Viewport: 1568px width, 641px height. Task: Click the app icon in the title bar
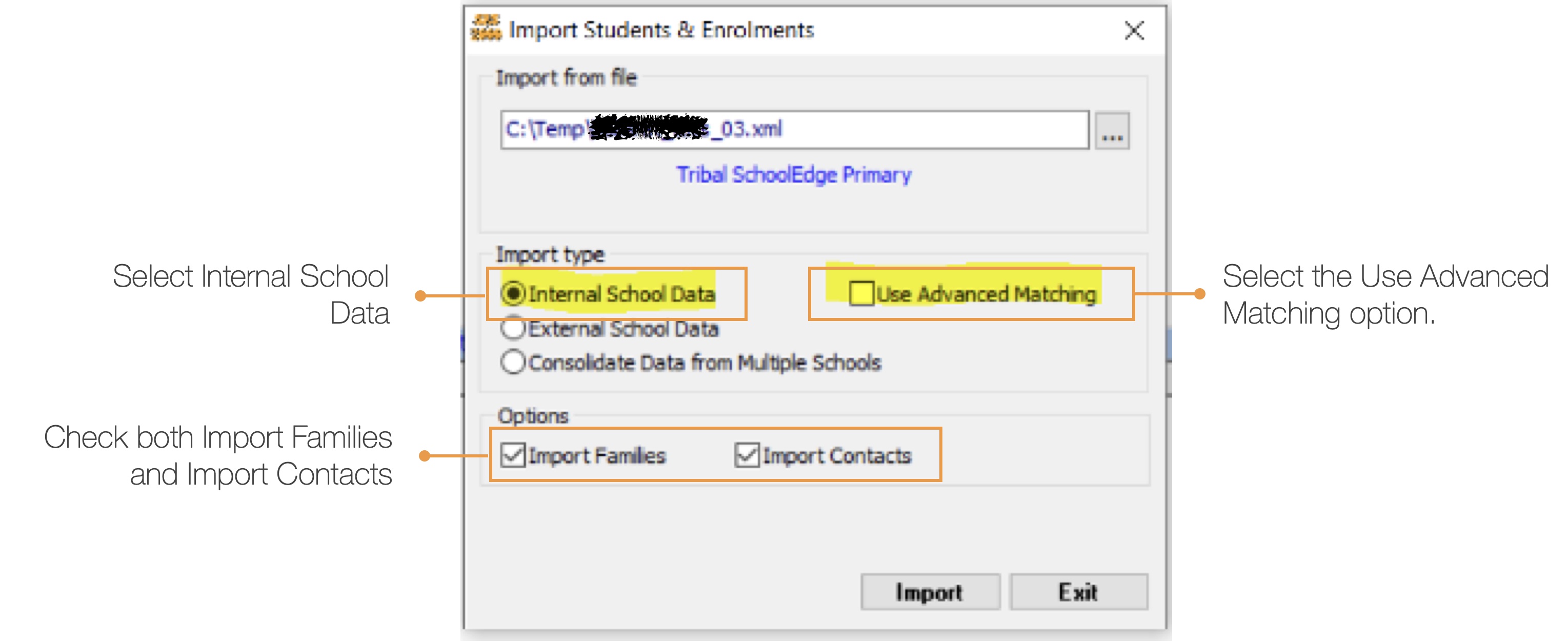pyautogui.click(x=485, y=28)
